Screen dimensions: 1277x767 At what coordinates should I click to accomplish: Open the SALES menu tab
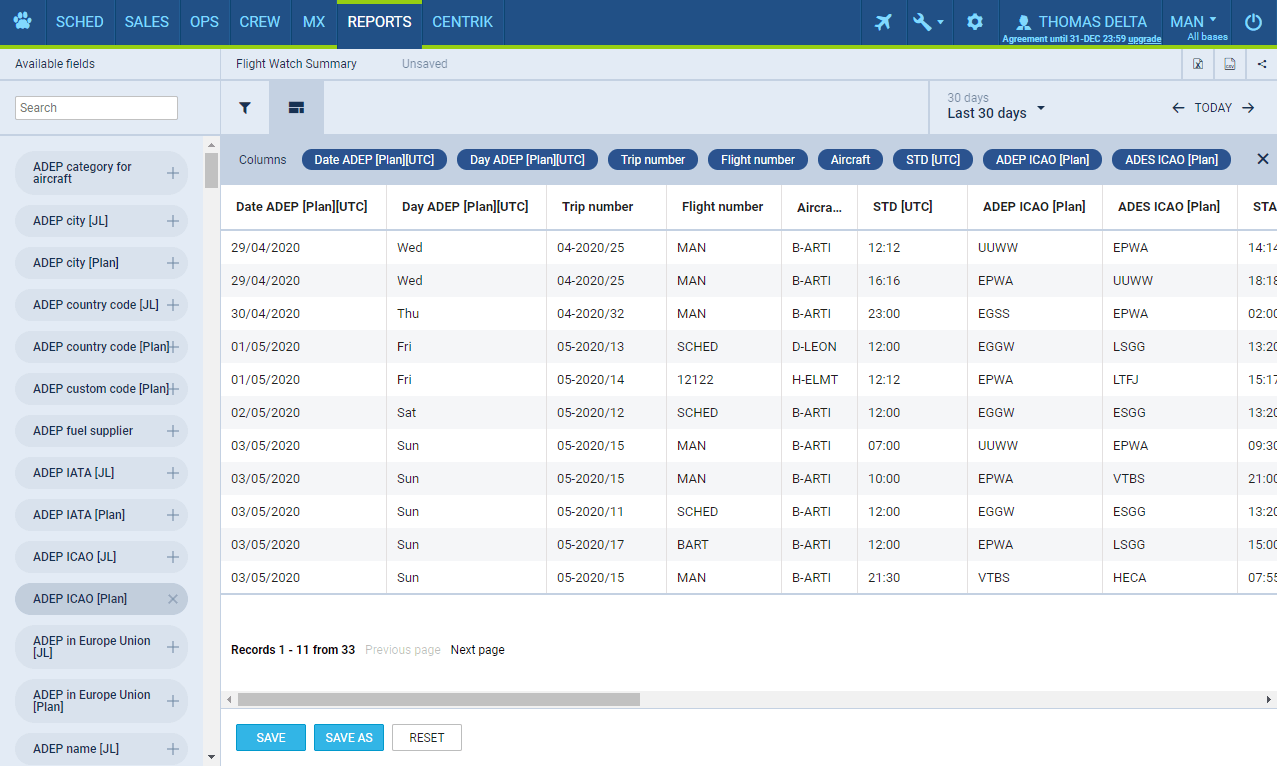pos(147,22)
